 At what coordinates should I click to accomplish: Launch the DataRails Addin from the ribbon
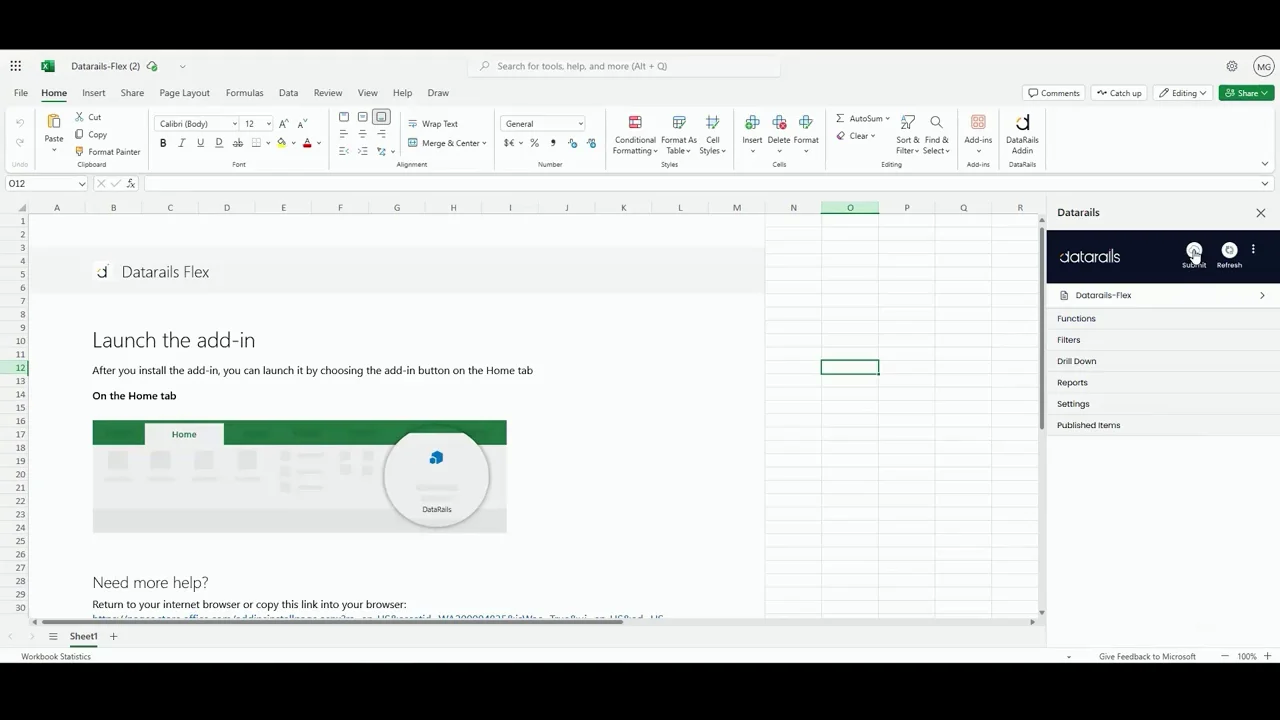[1022, 134]
